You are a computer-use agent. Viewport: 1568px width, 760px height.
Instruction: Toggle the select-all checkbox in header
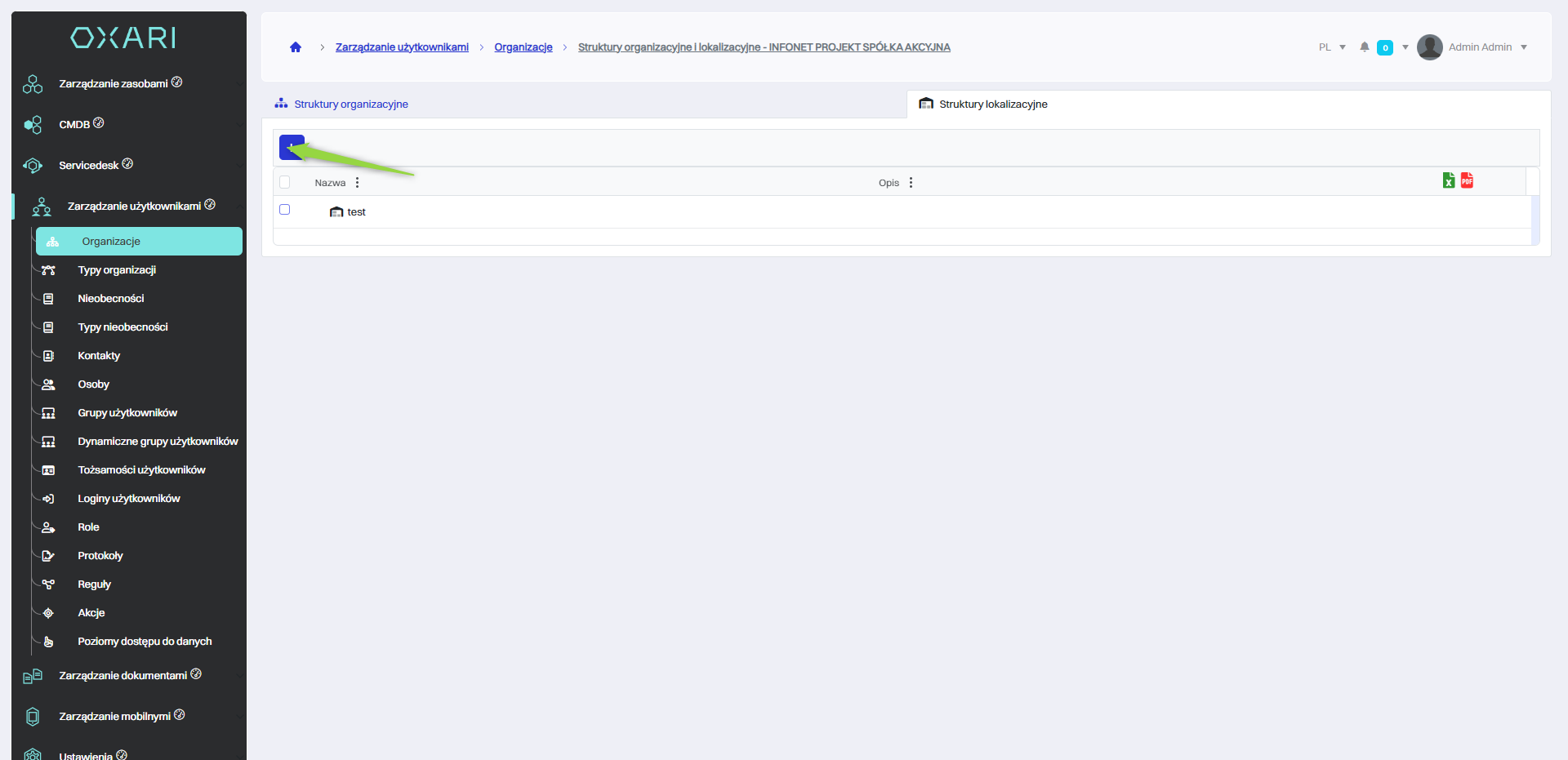click(x=285, y=182)
